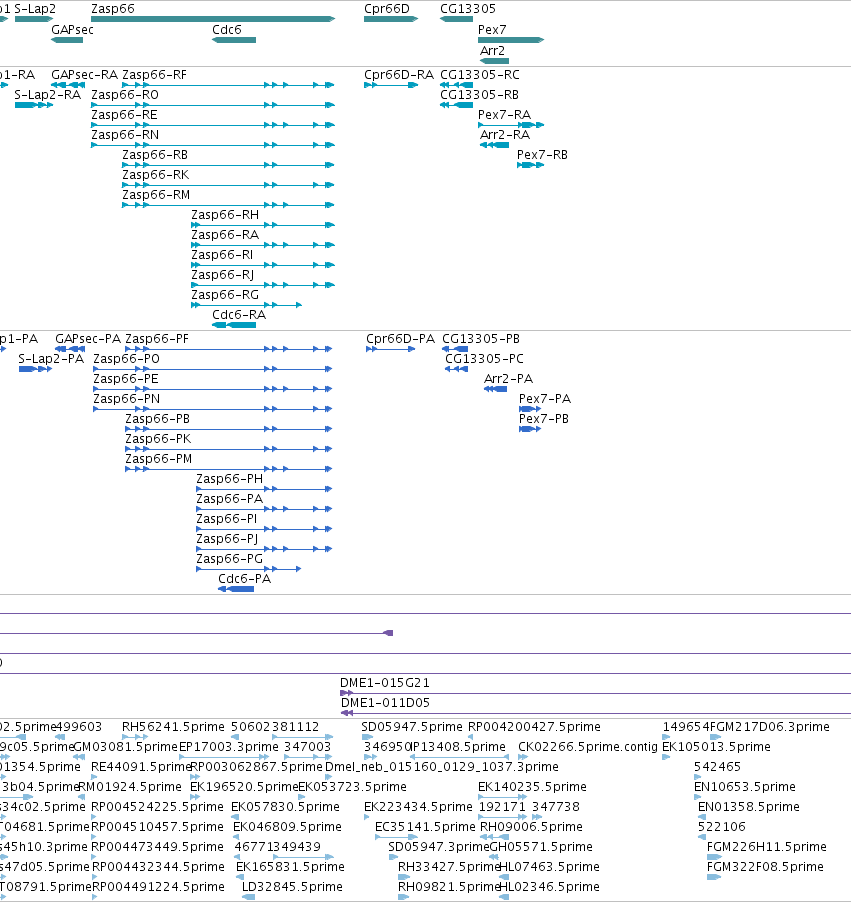This screenshot has height=902, width=851.
Task: Select the EK165831.5prime EST label
Action: coord(291,866)
